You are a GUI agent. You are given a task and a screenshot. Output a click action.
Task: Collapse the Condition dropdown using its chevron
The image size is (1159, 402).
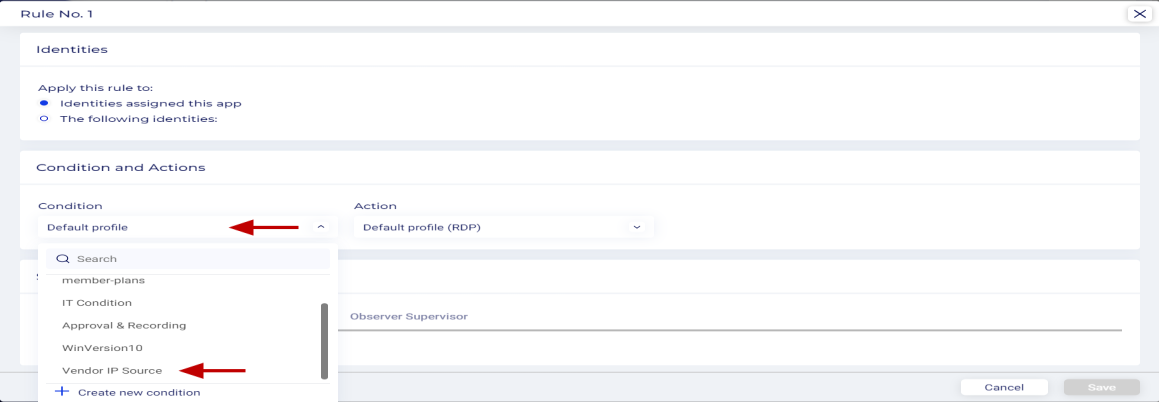click(321, 227)
